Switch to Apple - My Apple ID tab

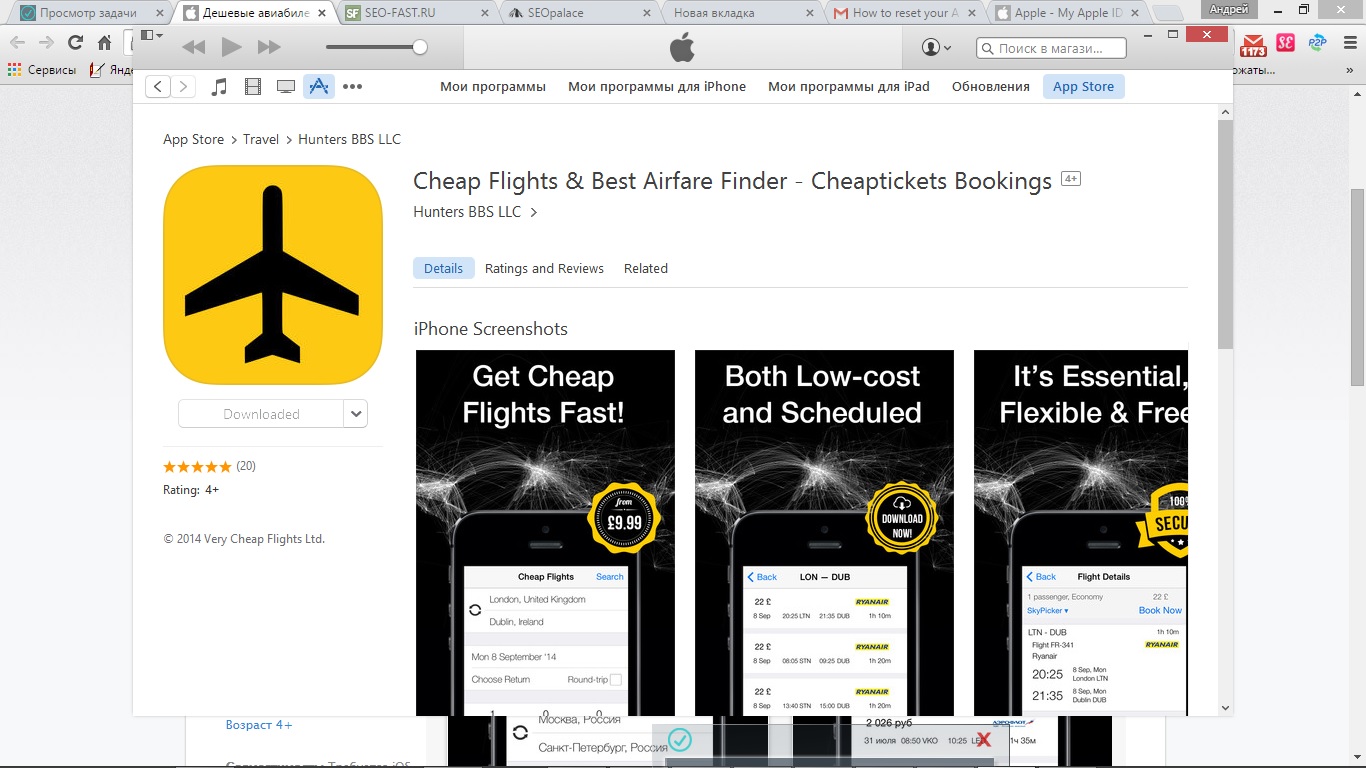tap(1065, 13)
